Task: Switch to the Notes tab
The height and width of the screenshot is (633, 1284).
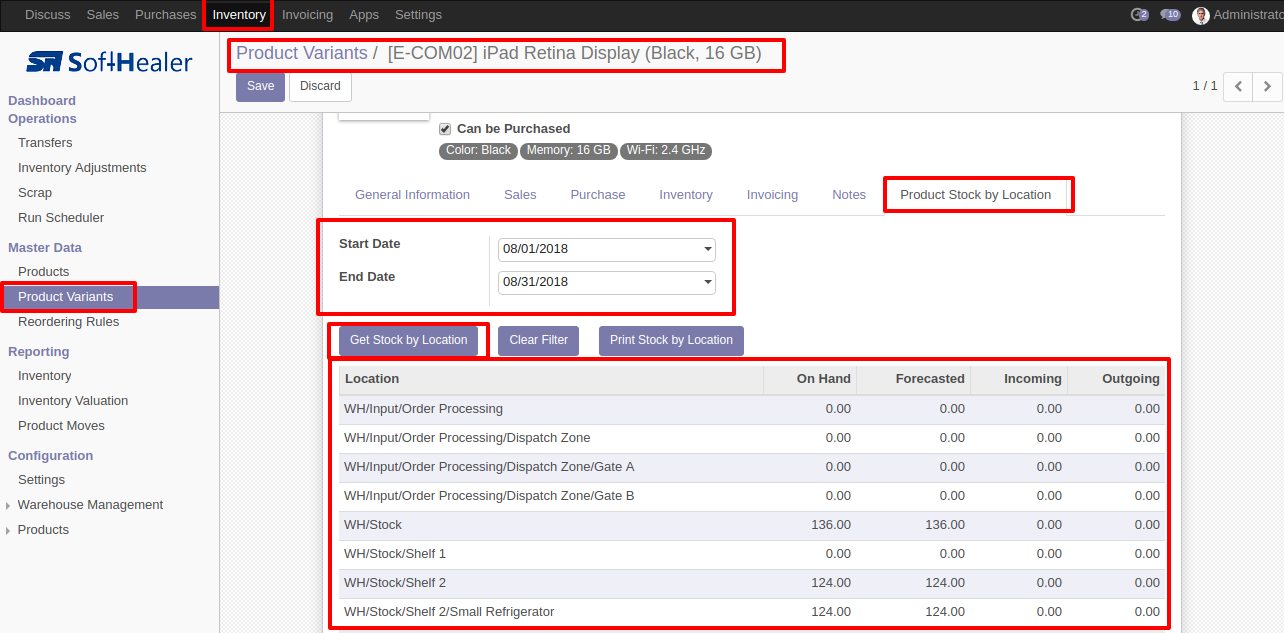Action: point(849,195)
